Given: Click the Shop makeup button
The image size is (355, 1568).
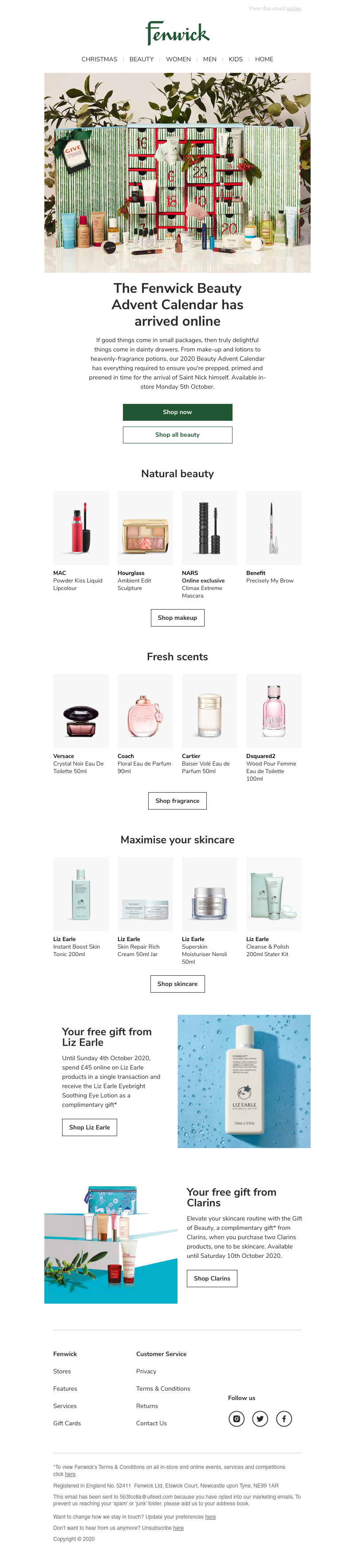Looking at the screenshot, I should coord(177,618).
